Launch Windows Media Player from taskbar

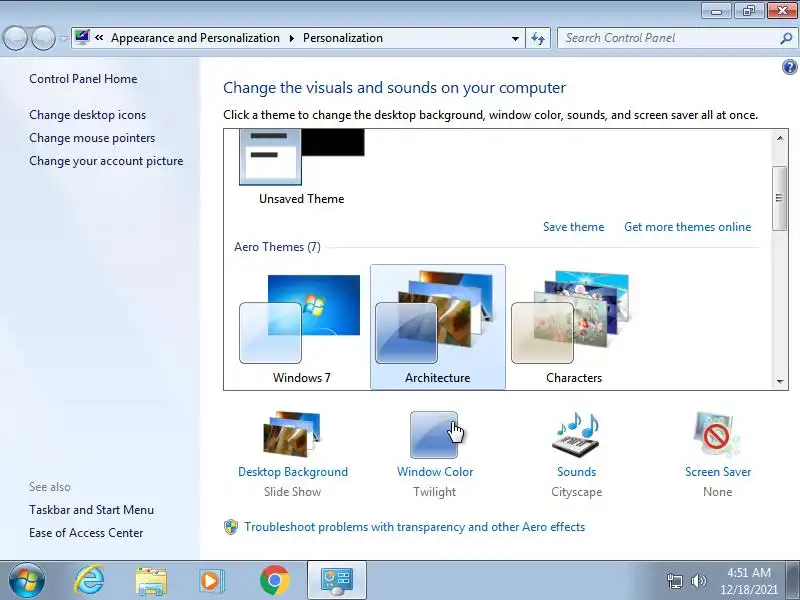[210, 581]
